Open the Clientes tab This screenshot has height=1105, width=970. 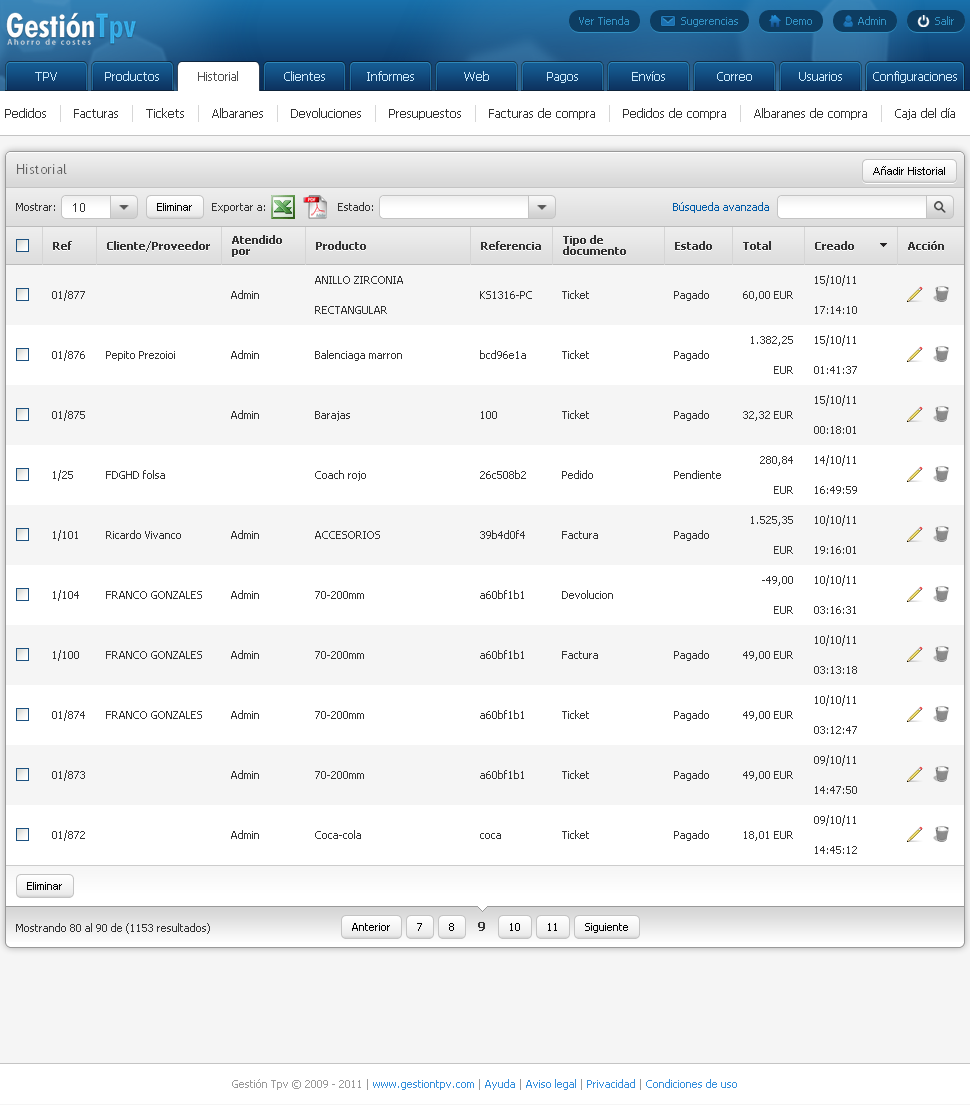point(304,76)
